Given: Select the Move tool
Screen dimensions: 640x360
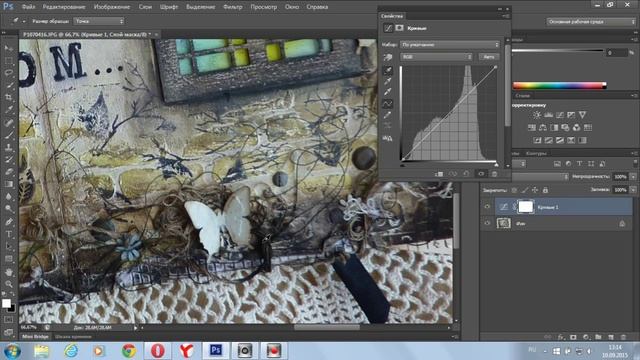Looking at the screenshot, I should pyautogui.click(x=9, y=48).
